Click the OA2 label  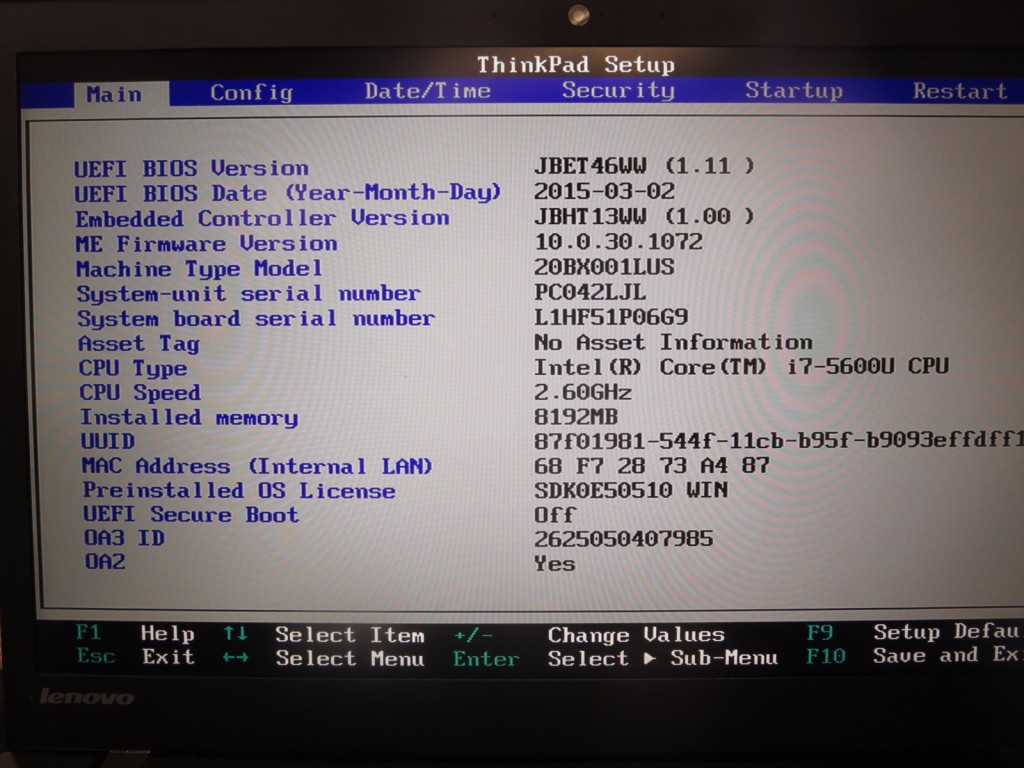click(x=104, y=562)
